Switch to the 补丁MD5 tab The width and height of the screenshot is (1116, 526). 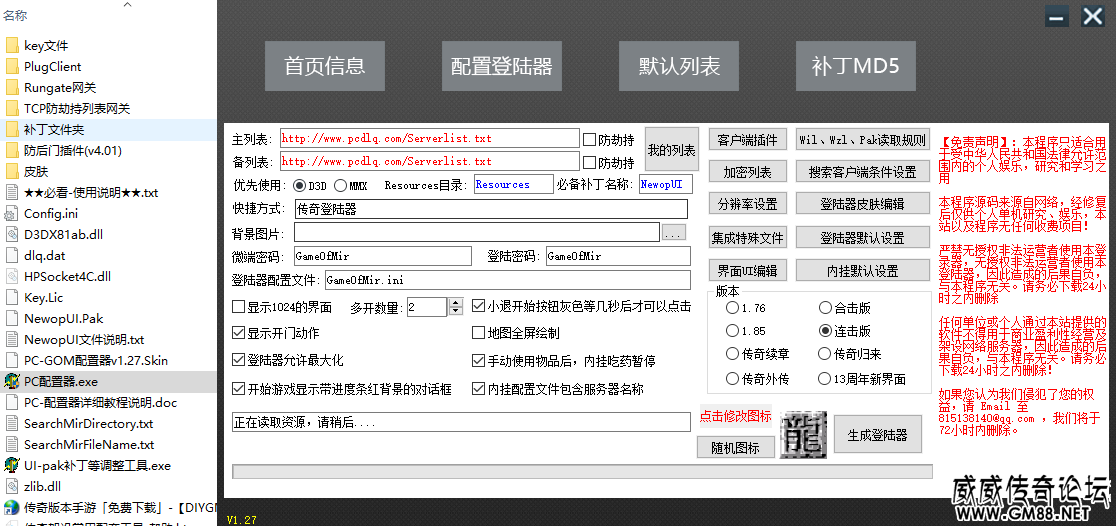[x=855, y=67]
